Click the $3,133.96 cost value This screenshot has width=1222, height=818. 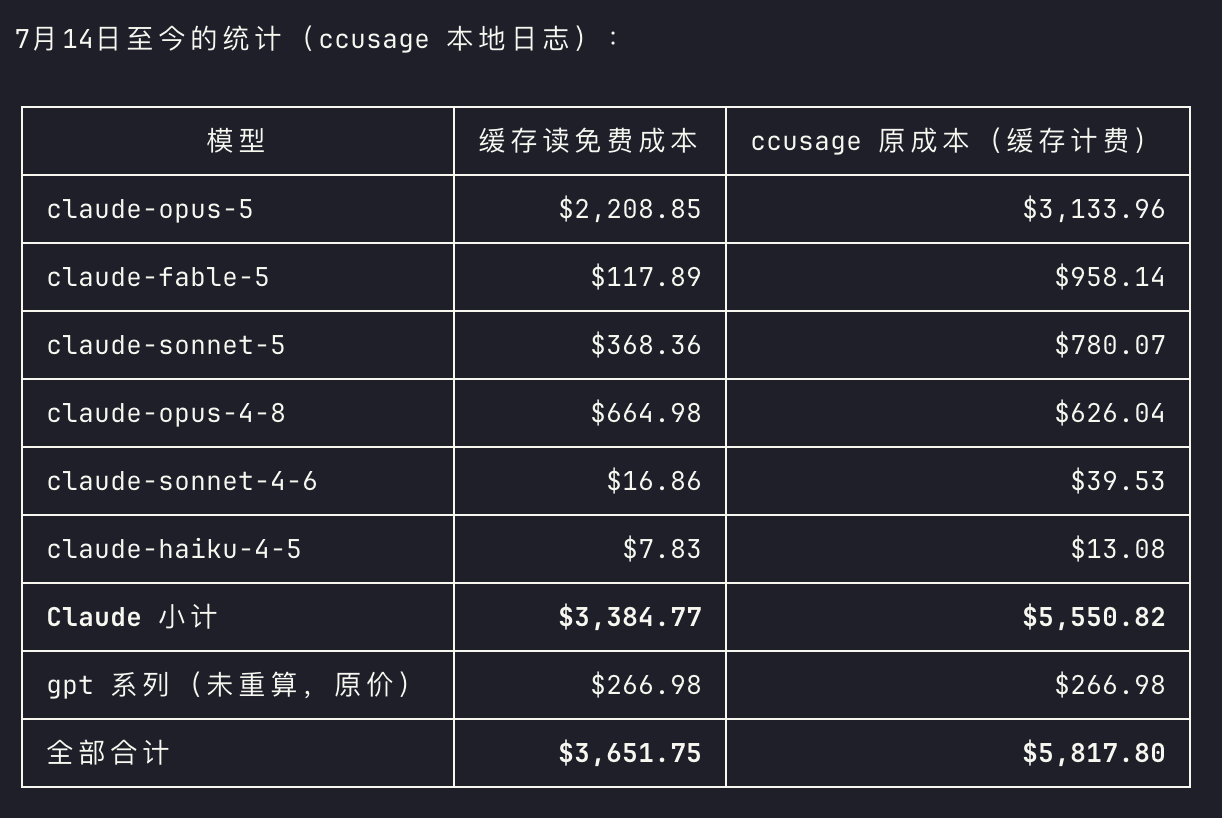point(1094,209)
